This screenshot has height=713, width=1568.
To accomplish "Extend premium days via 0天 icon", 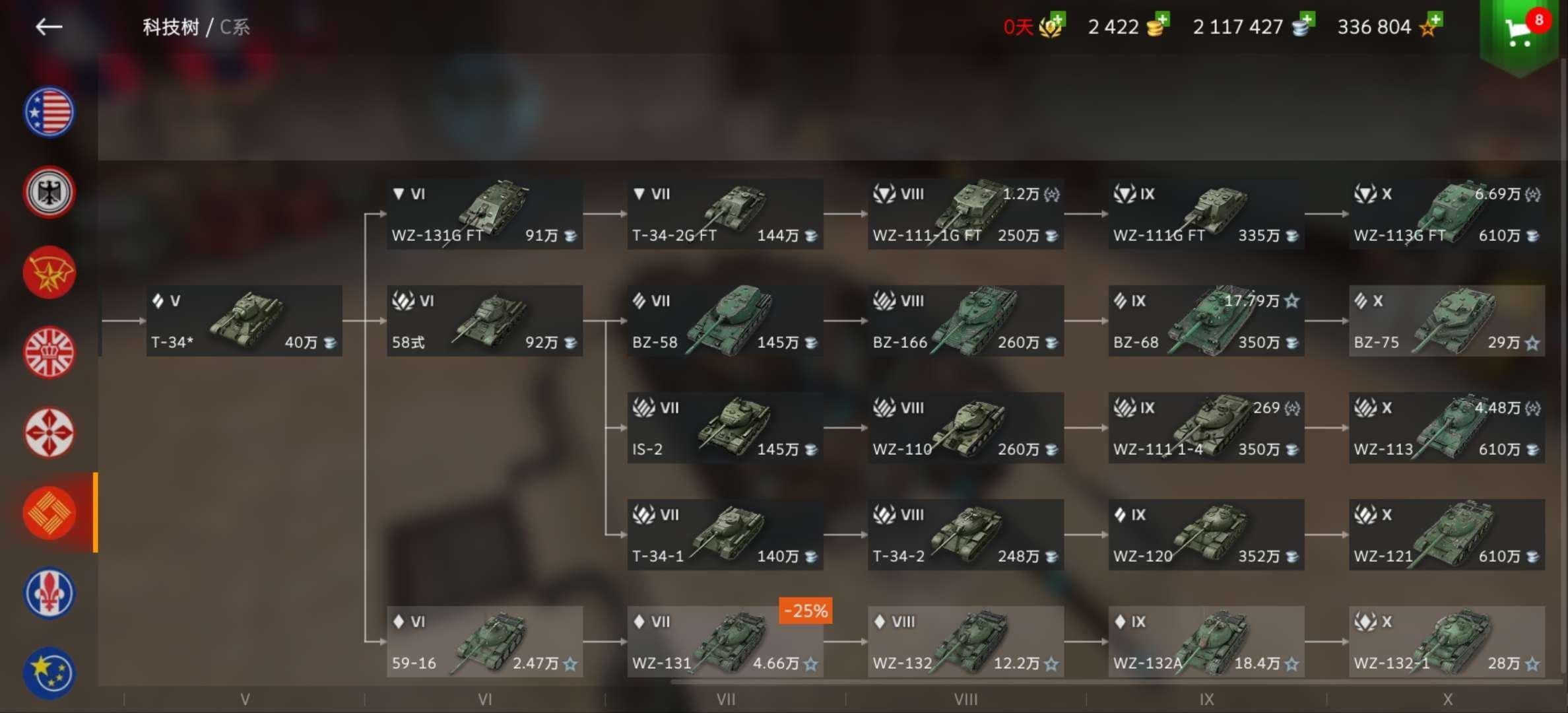I will point(1033,26).
